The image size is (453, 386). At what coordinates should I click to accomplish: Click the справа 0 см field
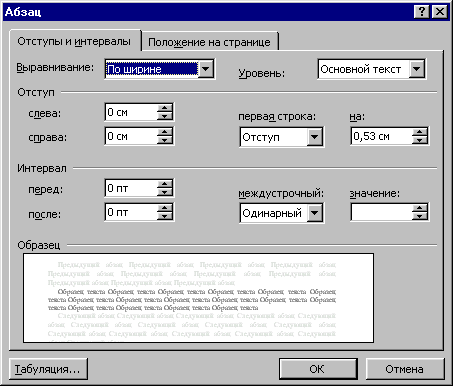(x=131, y=136)
